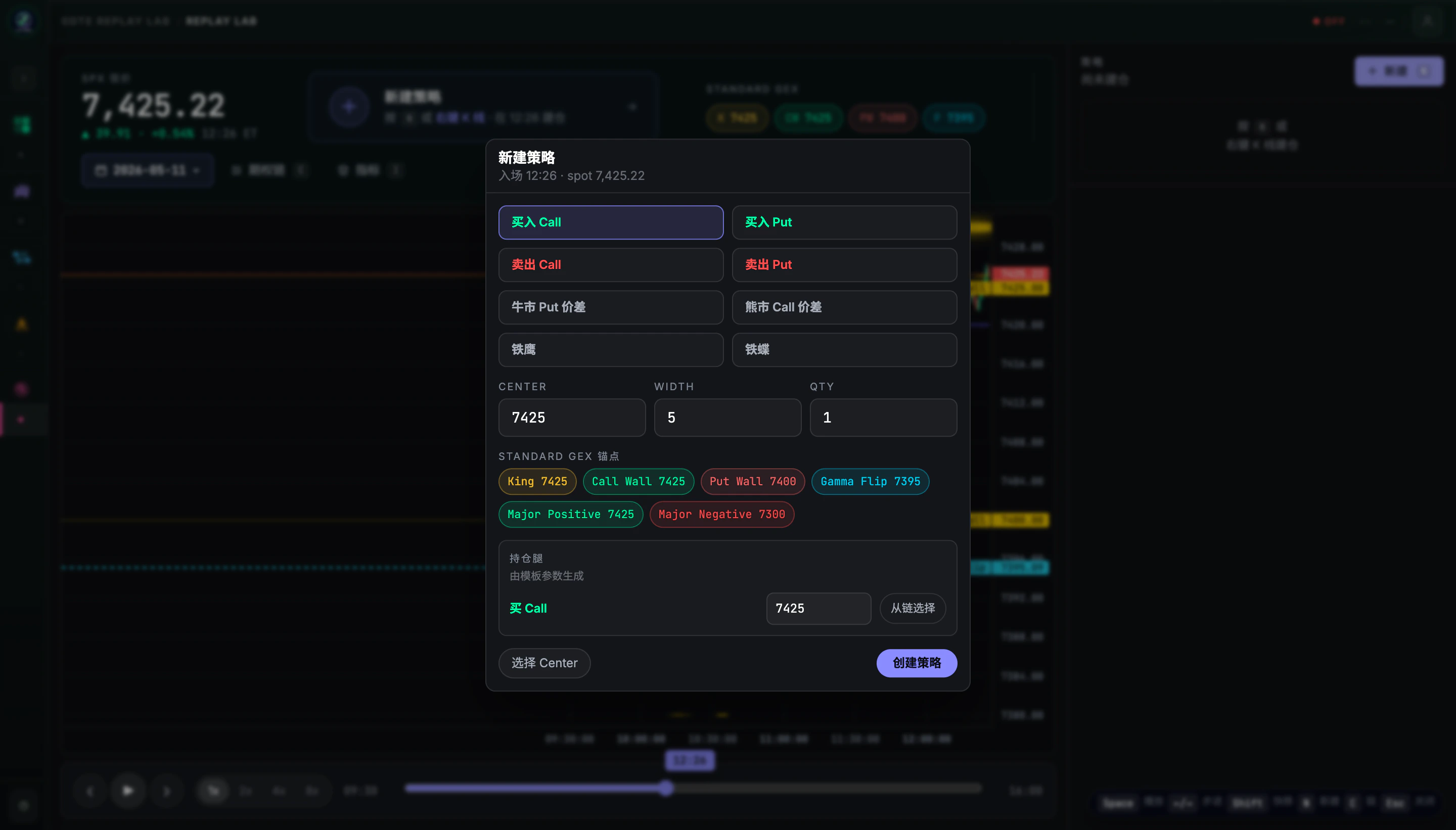
Task: Apply the Put Wall 7400 anchor chip
Action: pos(752,482)
